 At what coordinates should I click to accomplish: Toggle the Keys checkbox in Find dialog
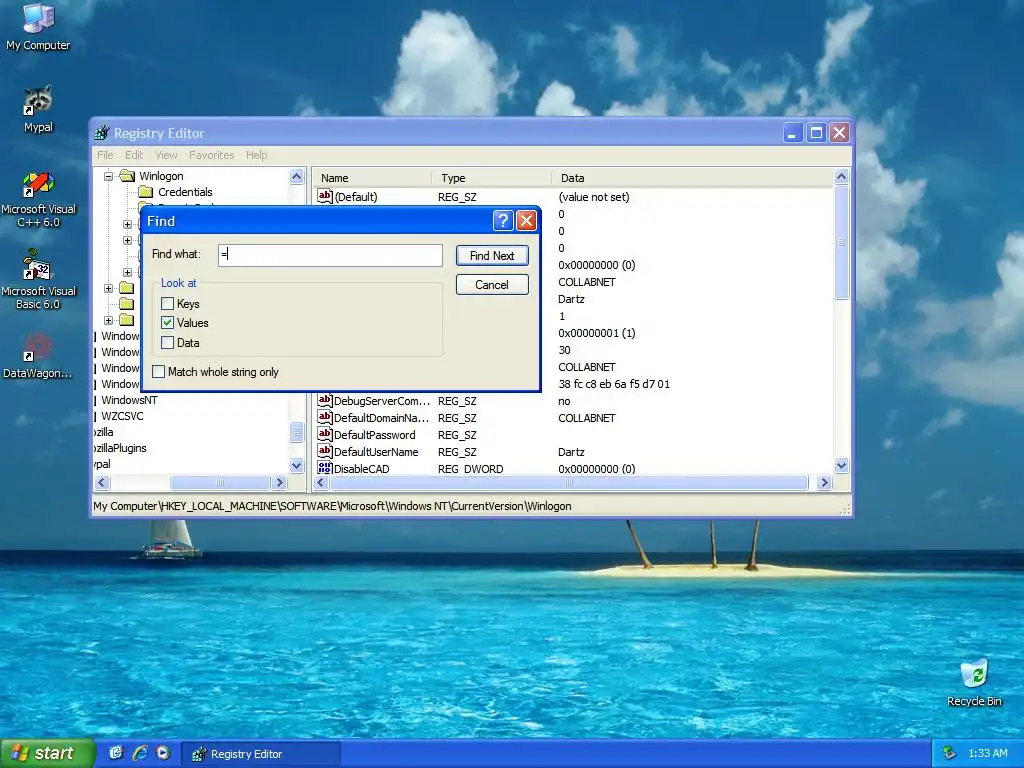point(167,304)
